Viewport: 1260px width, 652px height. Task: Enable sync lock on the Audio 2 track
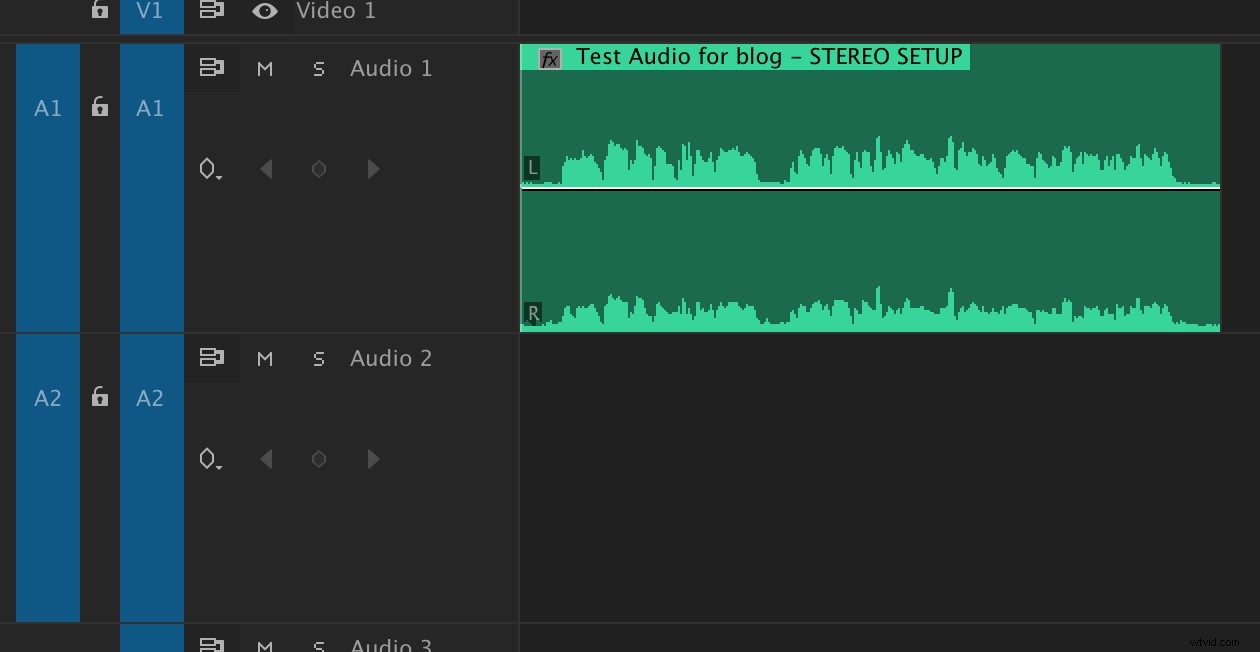click(x=212, y=357)
